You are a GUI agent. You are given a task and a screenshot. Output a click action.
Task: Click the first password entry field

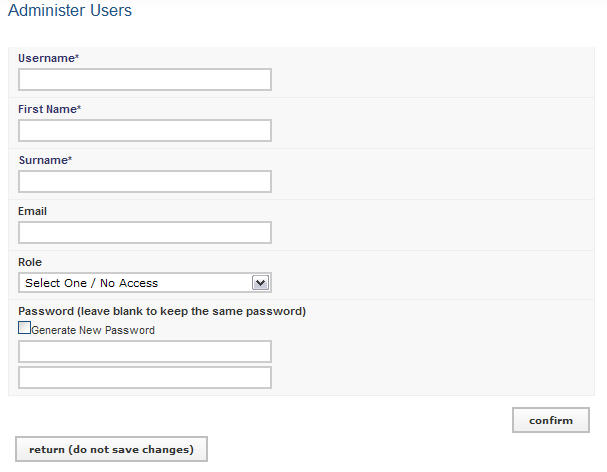[145, 352]
